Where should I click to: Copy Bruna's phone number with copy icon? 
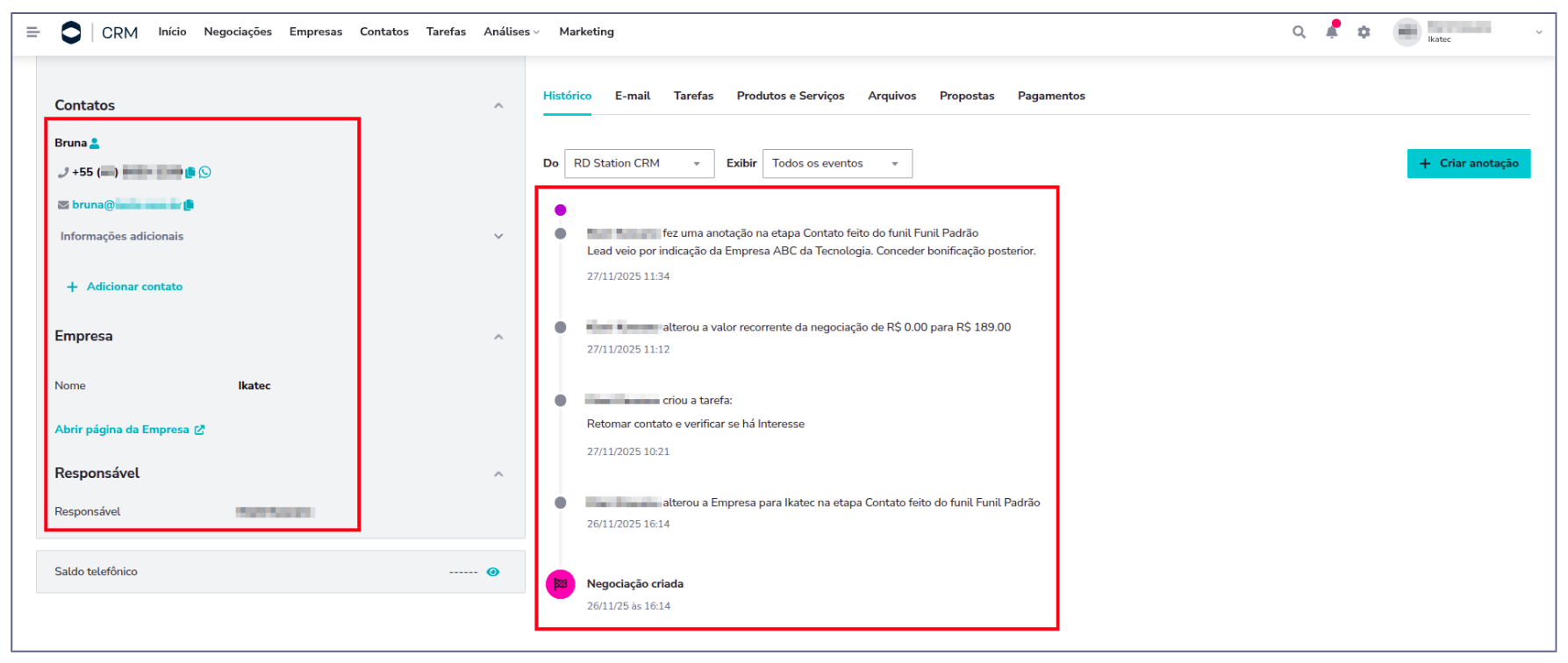[190, 173]
